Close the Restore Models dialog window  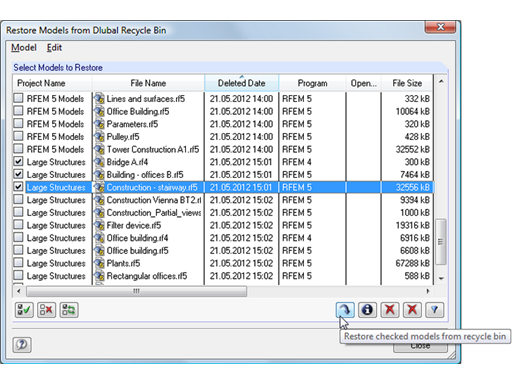click(440, 27)
